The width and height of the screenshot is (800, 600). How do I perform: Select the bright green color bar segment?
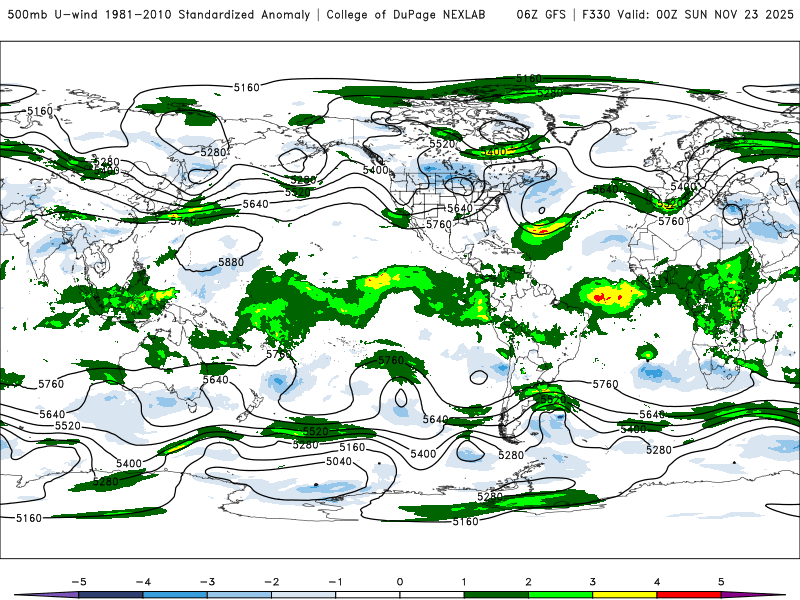[x=560, y=595]
